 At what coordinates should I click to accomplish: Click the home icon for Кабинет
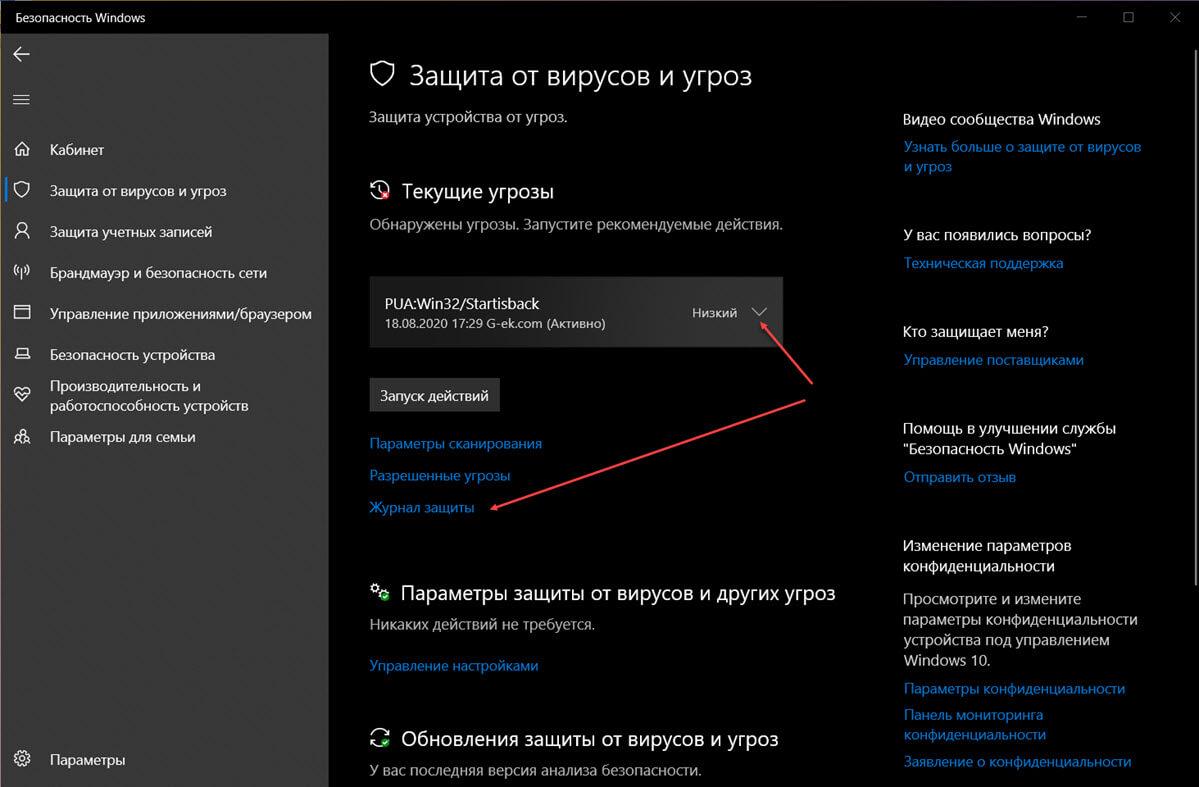pos(22,149)
